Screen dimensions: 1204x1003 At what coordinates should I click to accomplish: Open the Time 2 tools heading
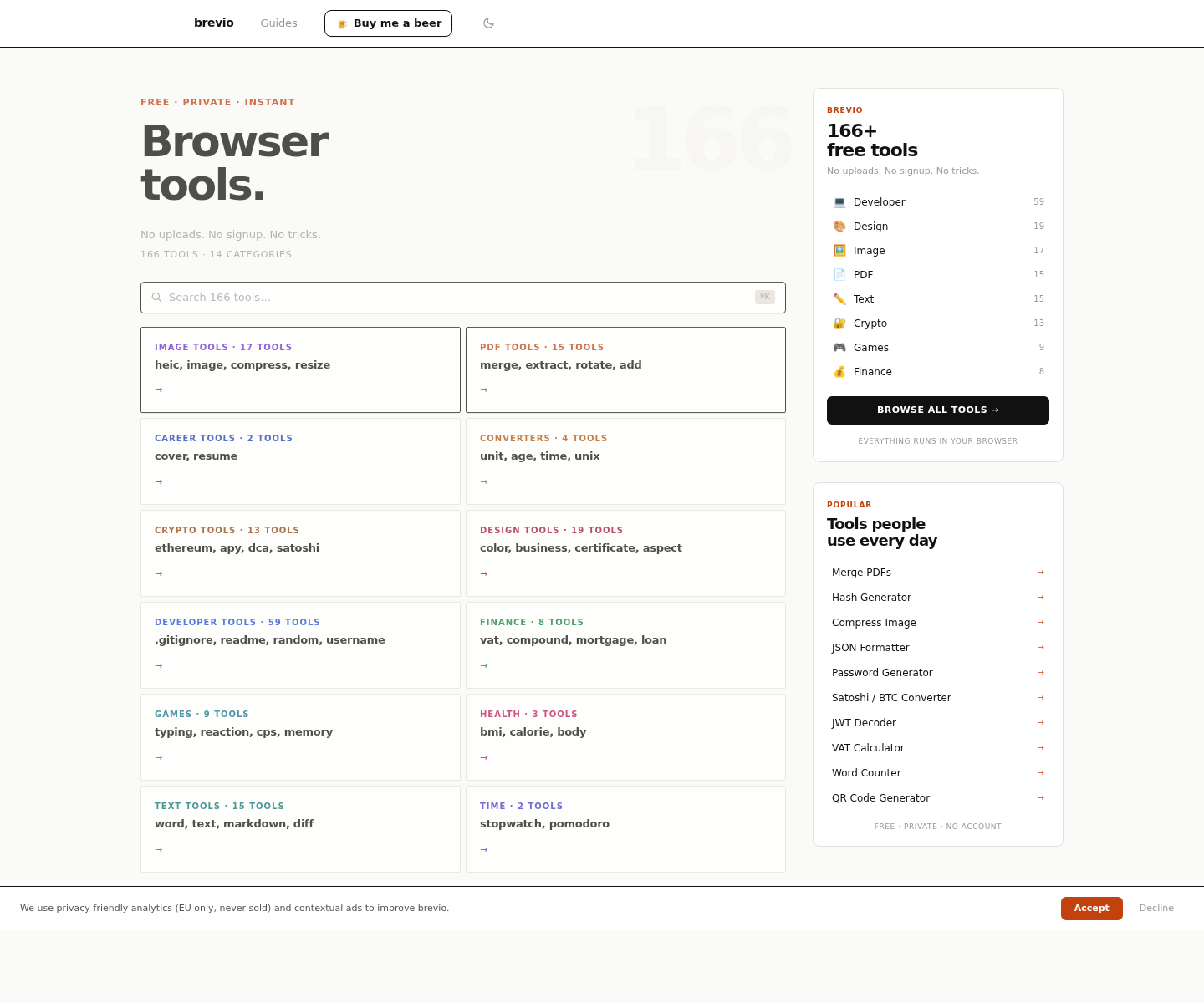(521, 806)
